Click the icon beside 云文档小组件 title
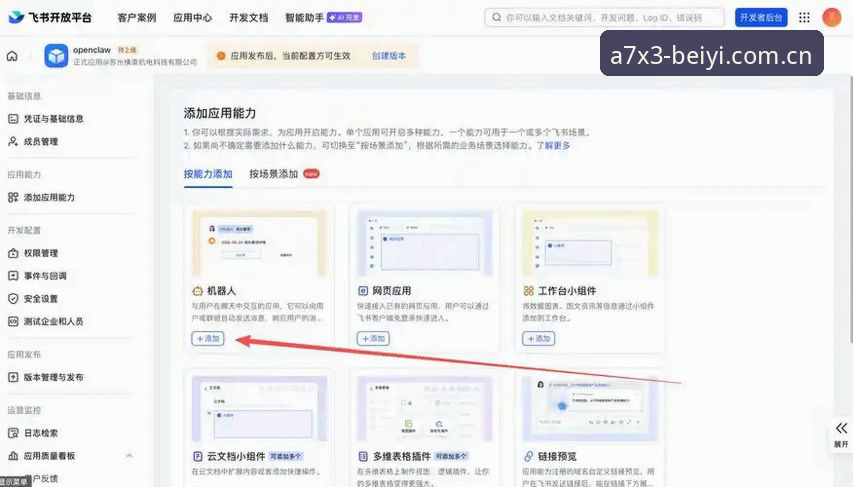853x487 pixels. (197, 456)
